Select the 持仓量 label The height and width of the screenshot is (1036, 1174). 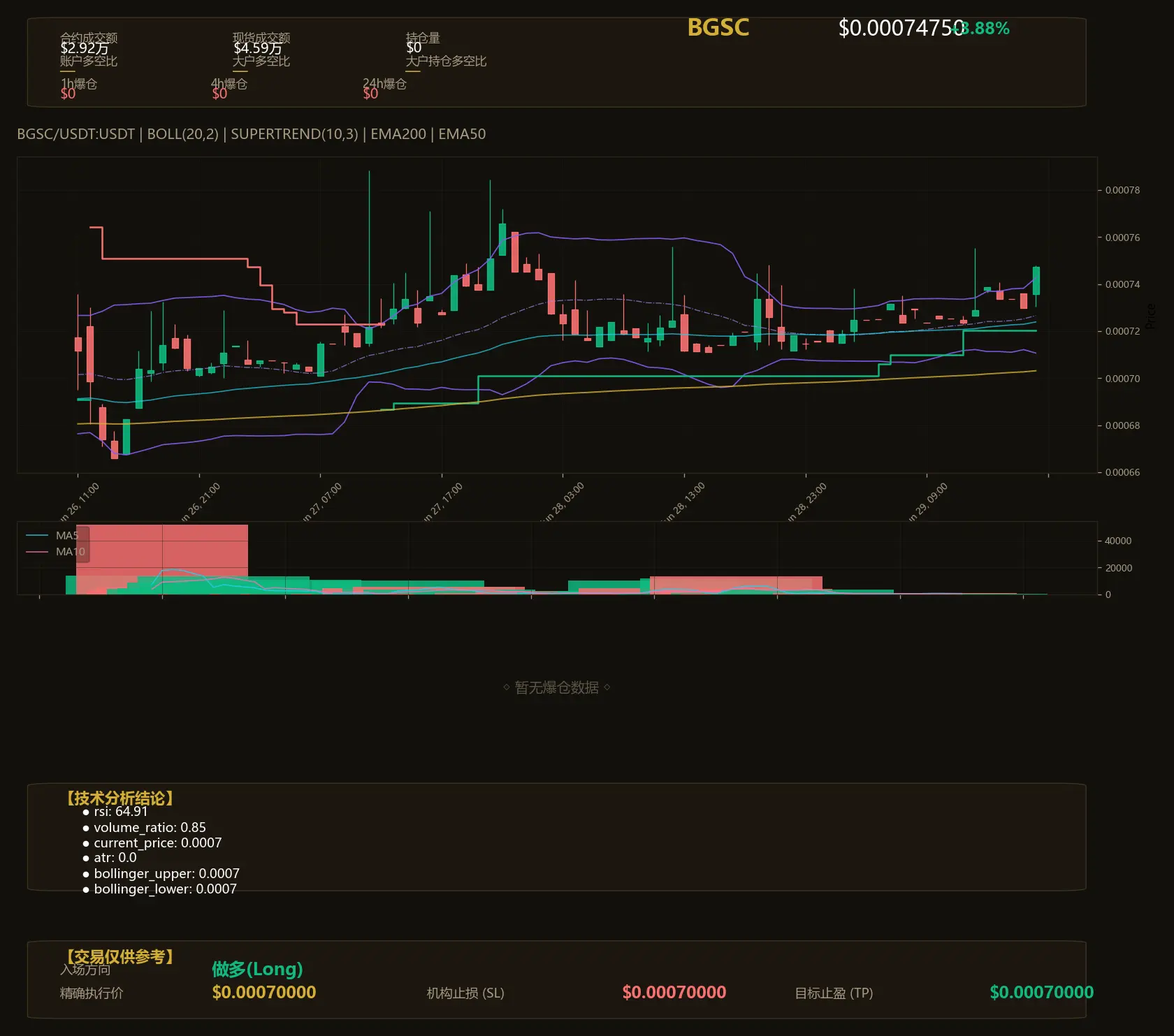click(x=423, y=37)
